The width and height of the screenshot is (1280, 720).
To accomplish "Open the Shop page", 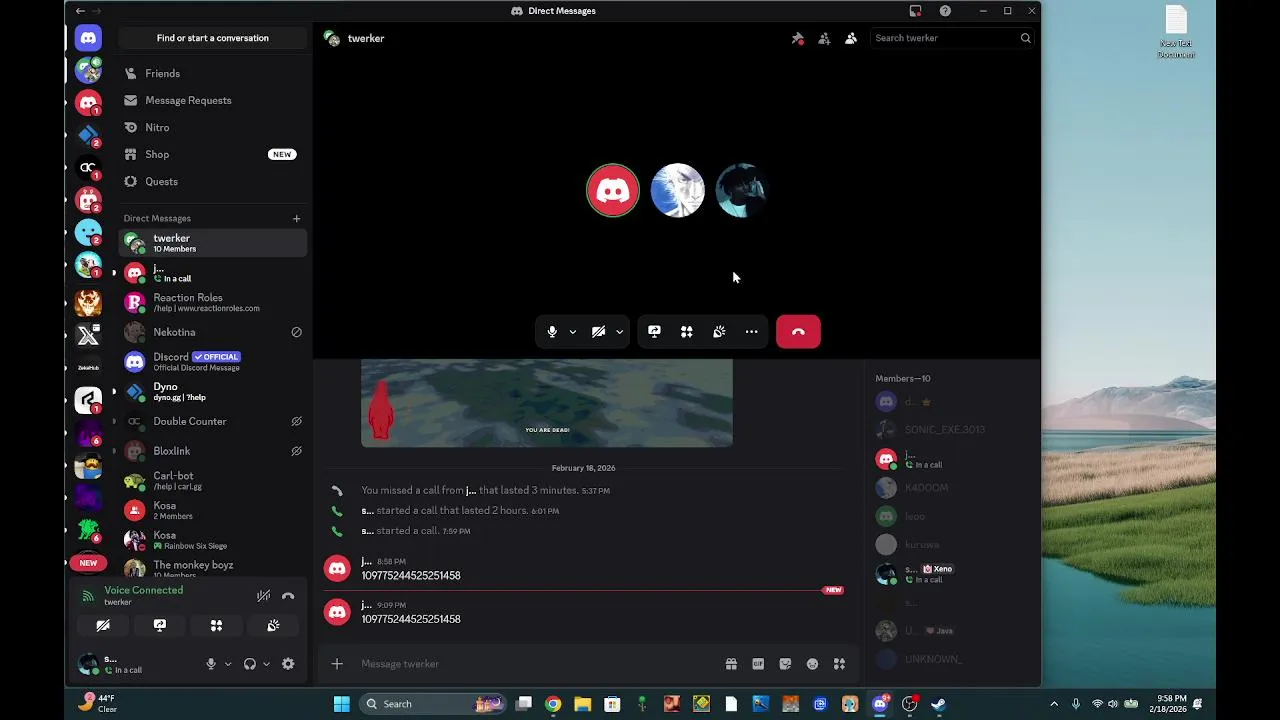I will (212, 154).
